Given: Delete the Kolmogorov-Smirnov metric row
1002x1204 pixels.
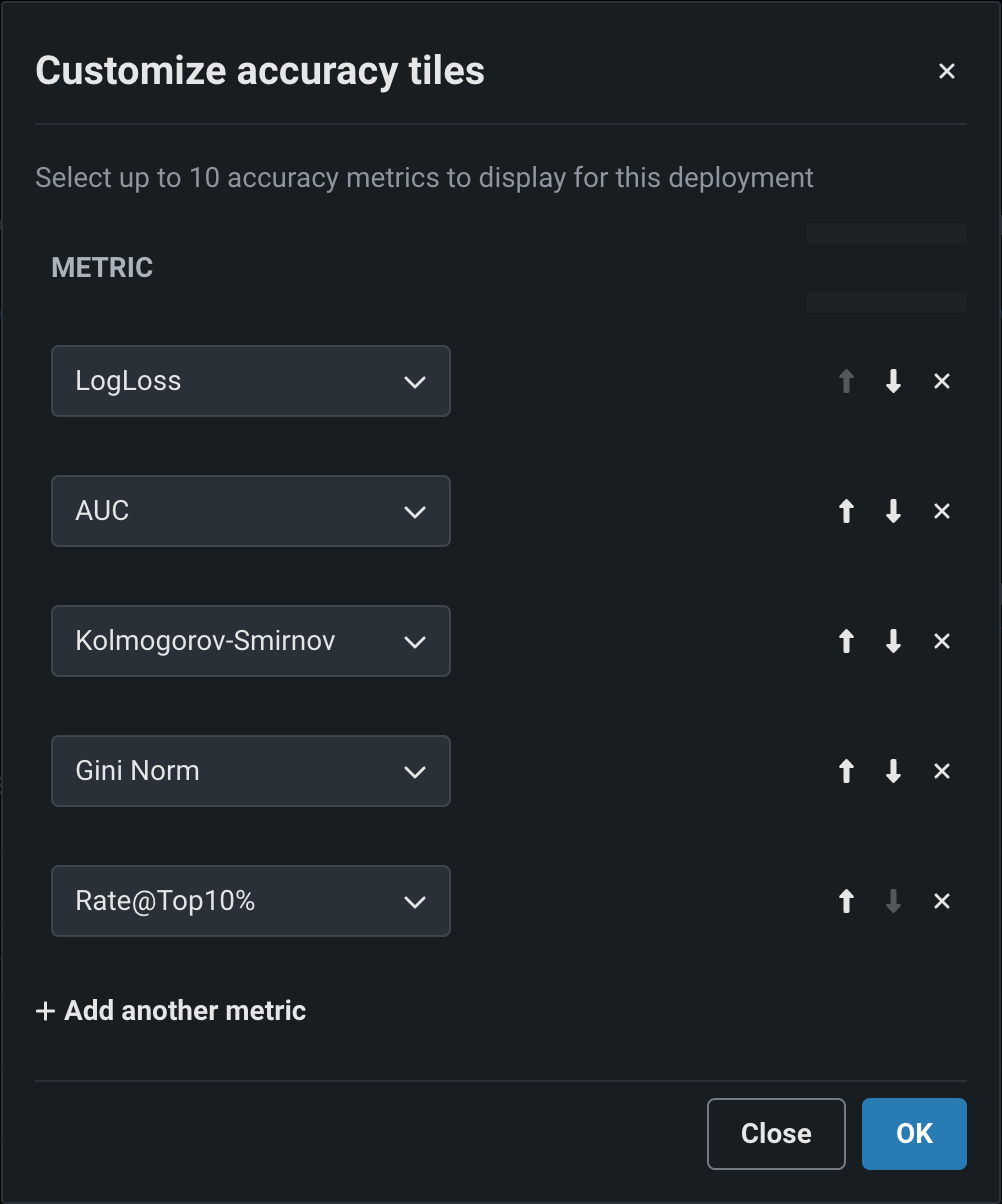Looking at the screenshot, I should pos(941,641).
